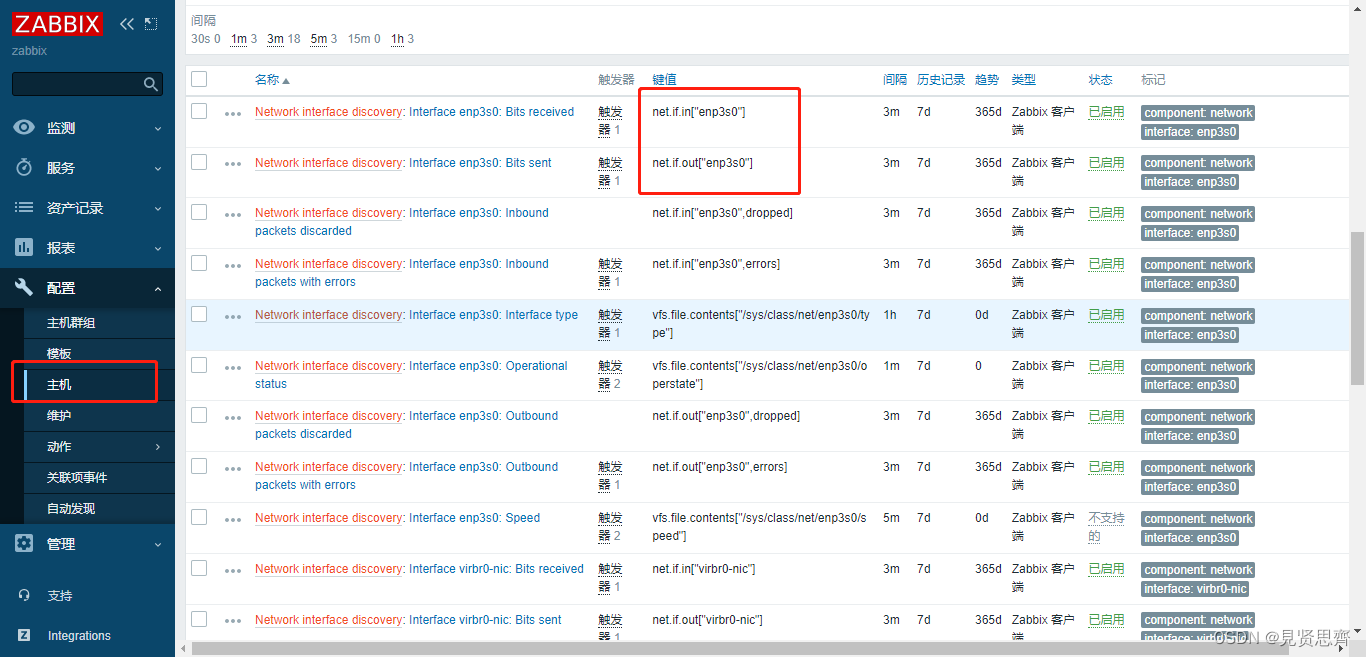Click the 已启用 status link on first item
The width and height of the screenshot is (1366, 657).
pyautogui.click(x=1106, y=111)
